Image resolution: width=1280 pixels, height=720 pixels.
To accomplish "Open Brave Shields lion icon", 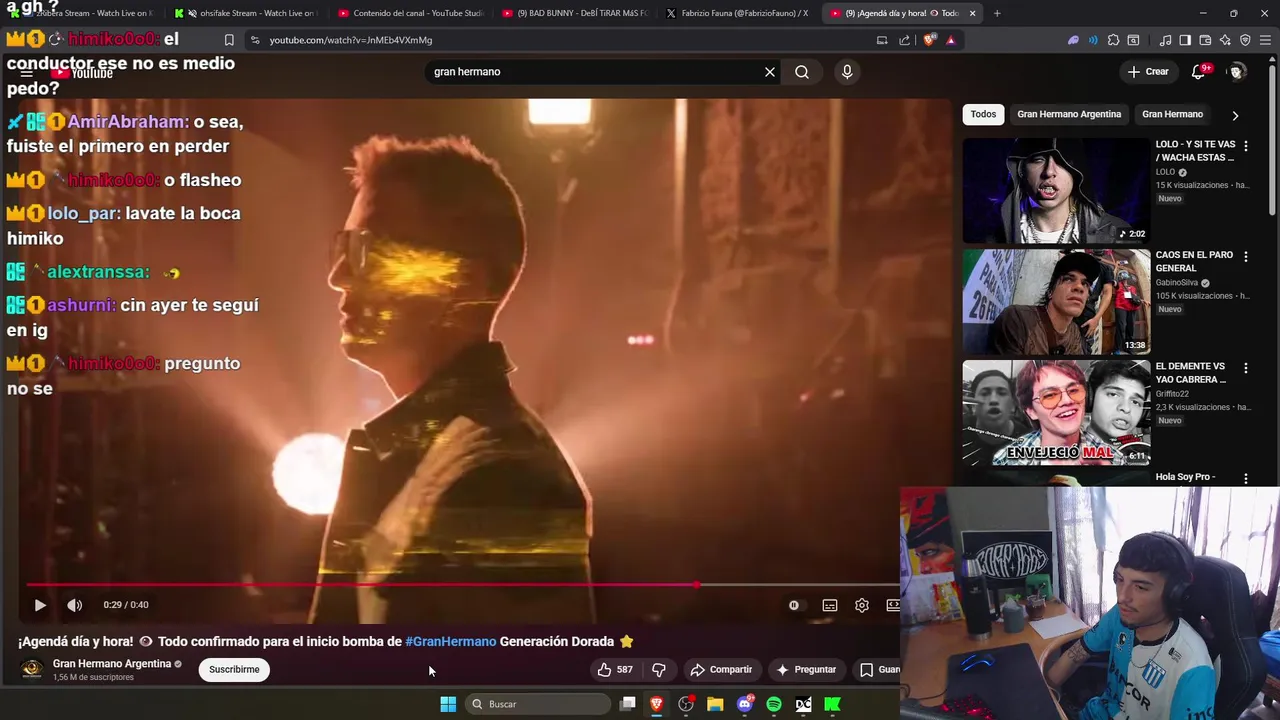I will 929,40.
